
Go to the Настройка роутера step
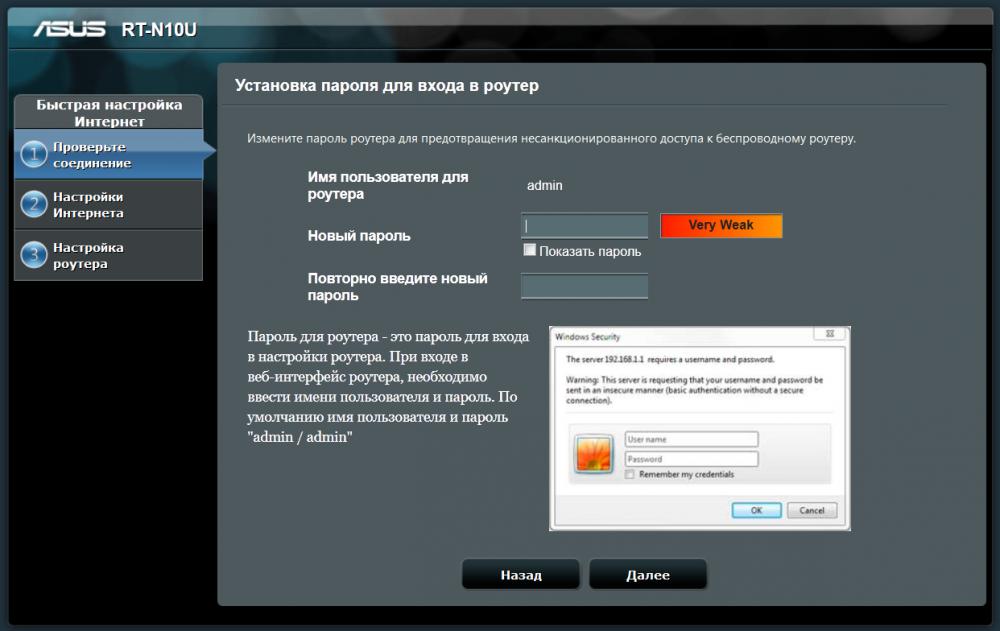coord(88,255)
